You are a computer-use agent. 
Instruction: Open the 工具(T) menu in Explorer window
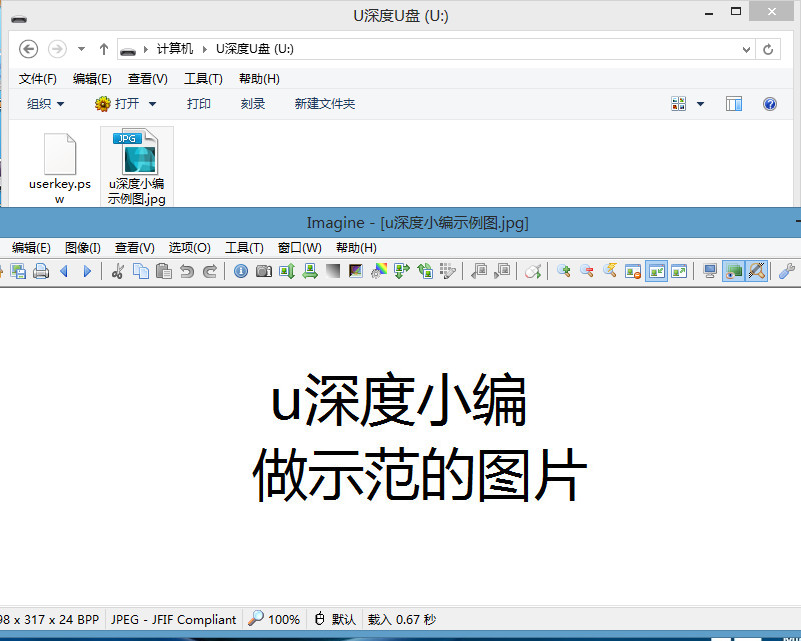coord(203,79)
